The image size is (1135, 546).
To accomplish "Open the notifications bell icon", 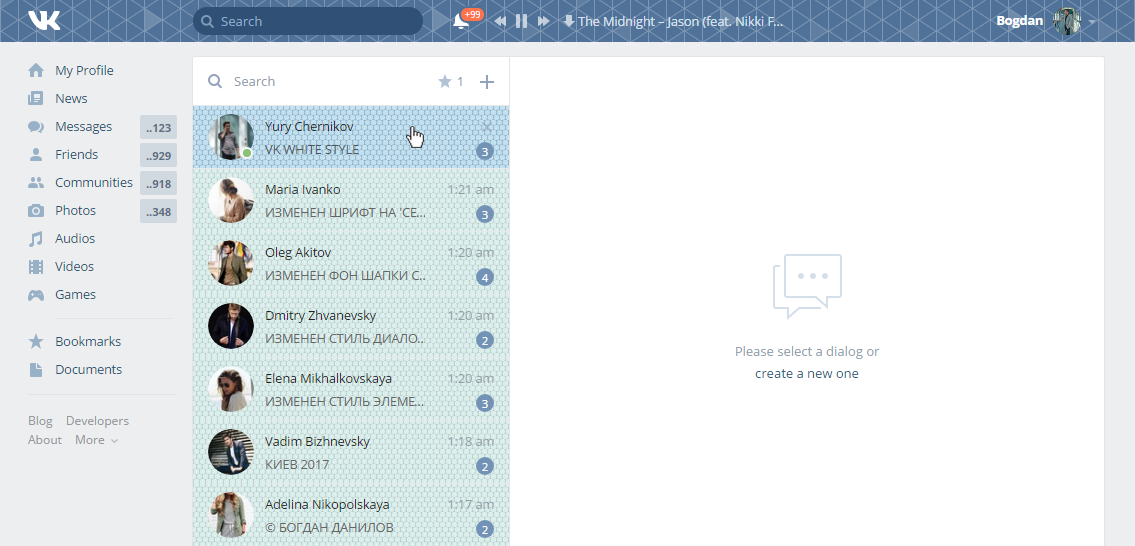I will click(x=460, y=21).
